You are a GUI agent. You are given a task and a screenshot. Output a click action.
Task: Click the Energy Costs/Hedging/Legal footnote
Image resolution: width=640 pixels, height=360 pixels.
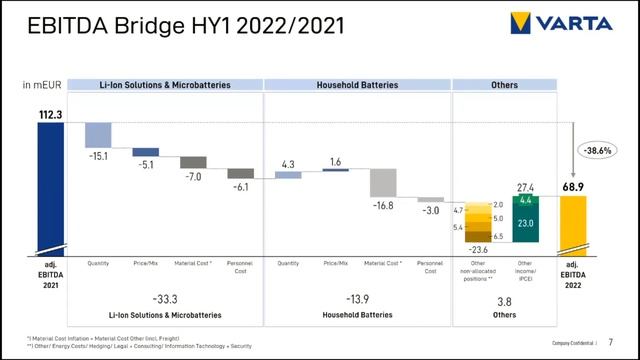(x=139, y=346)
